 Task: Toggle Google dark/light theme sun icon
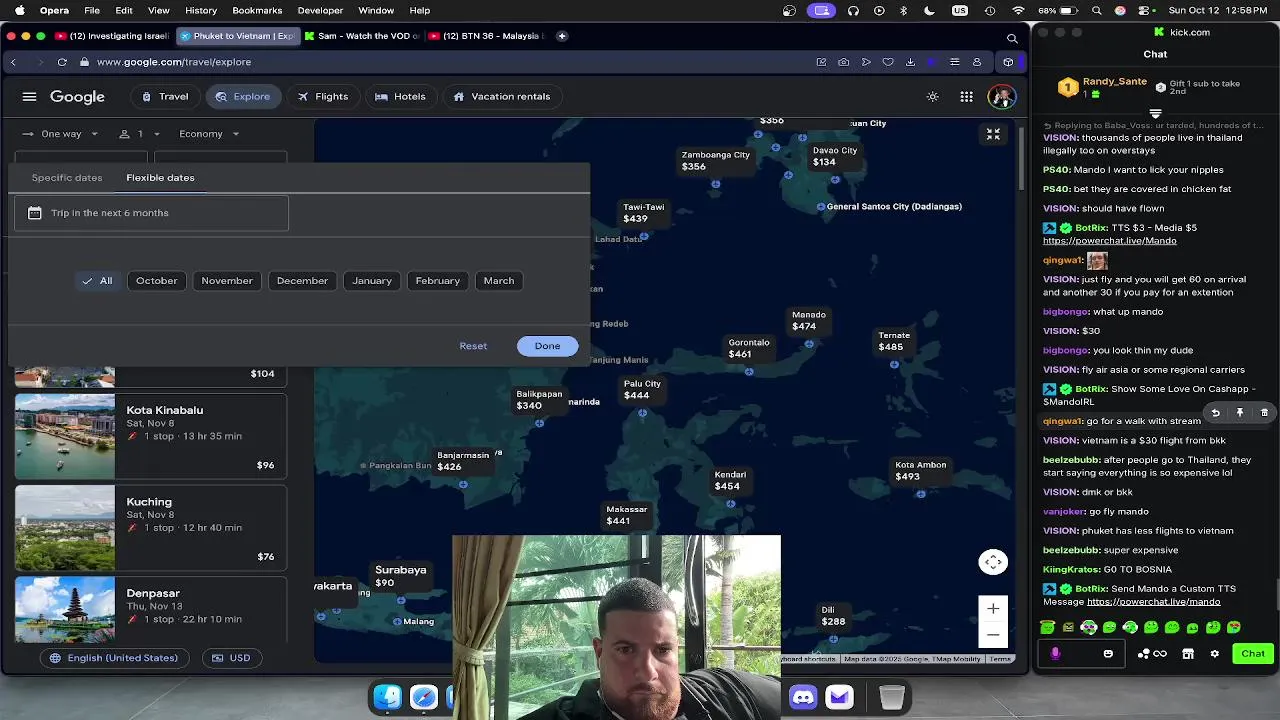(933, 97)
